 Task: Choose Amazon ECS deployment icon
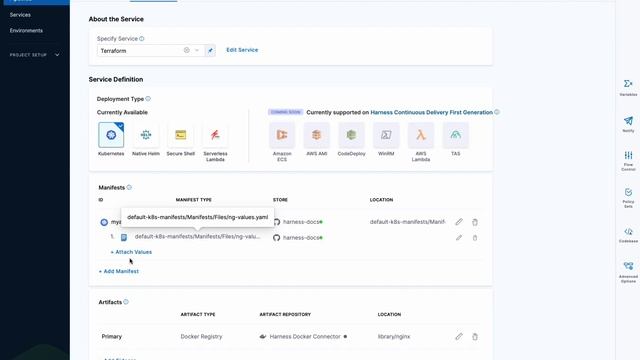[x=282, y=135]
